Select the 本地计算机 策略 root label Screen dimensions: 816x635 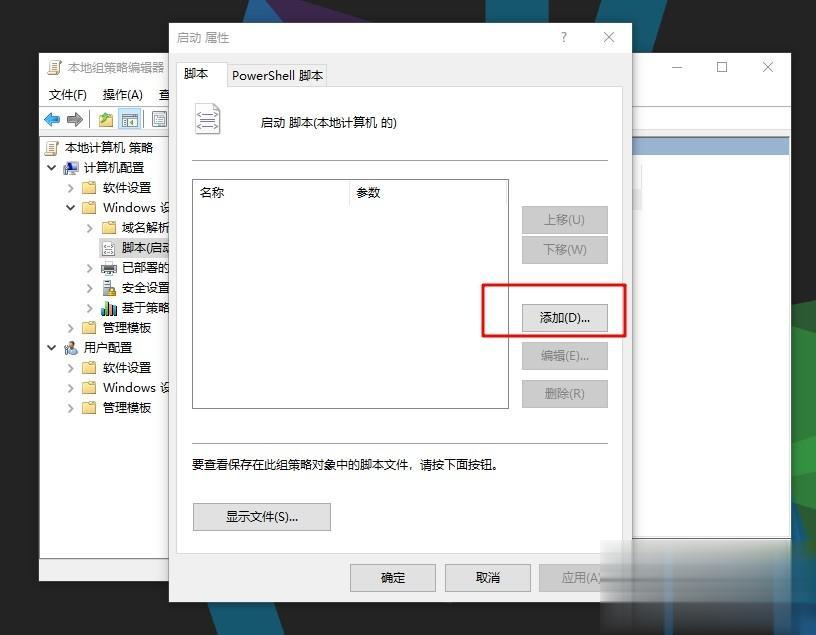coord(108,148)
